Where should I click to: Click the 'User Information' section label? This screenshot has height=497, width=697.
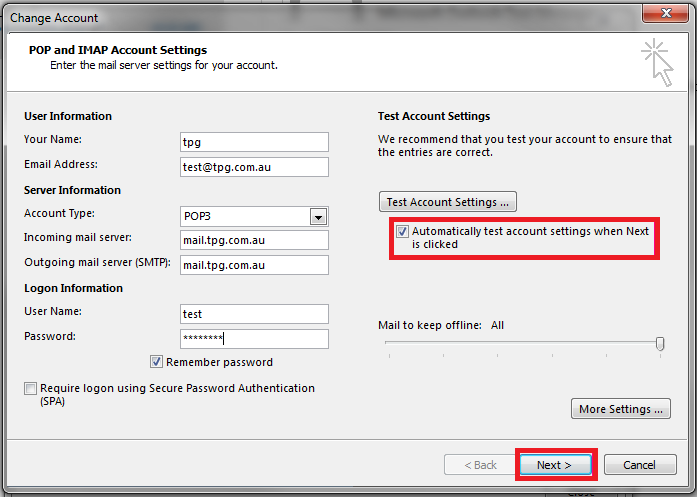(x=68, y=116)
